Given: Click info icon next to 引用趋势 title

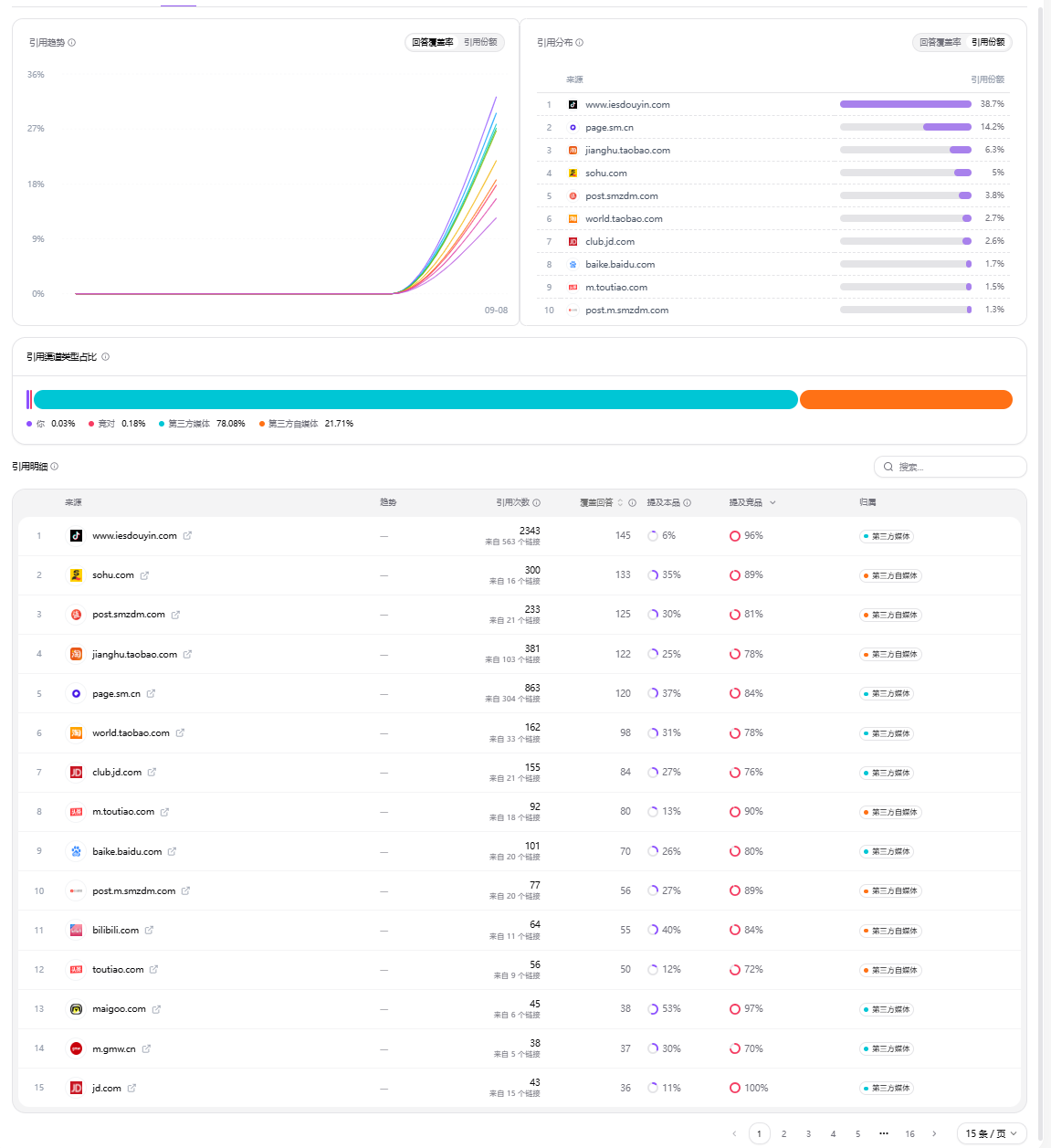Looking at the screenshot, I should coord(72,43).
